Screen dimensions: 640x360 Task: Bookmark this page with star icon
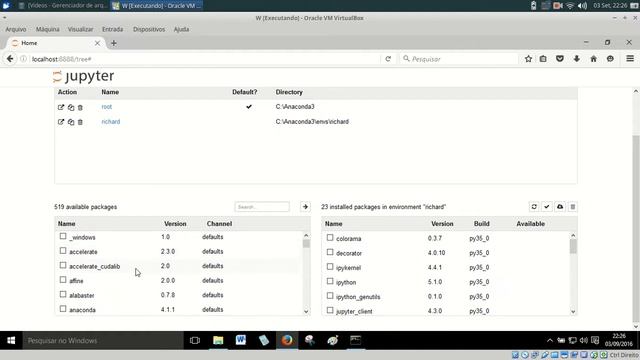528,59
